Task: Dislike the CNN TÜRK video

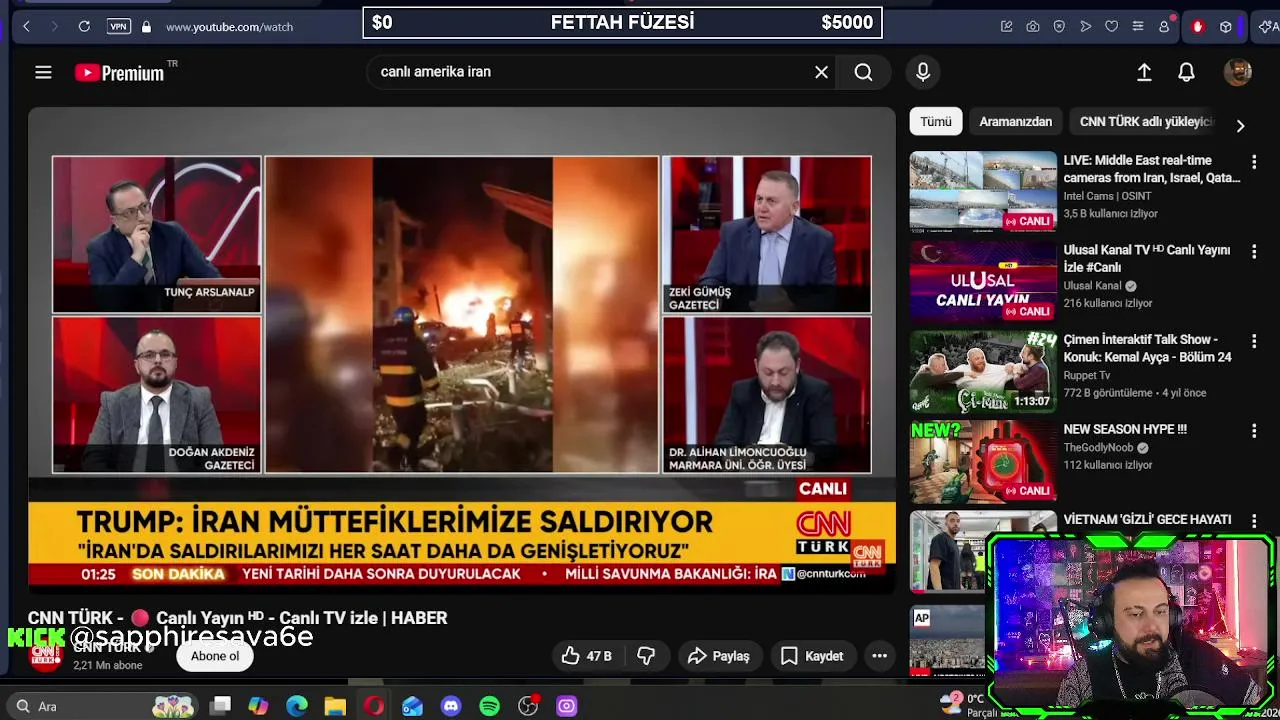Action: 646,656
